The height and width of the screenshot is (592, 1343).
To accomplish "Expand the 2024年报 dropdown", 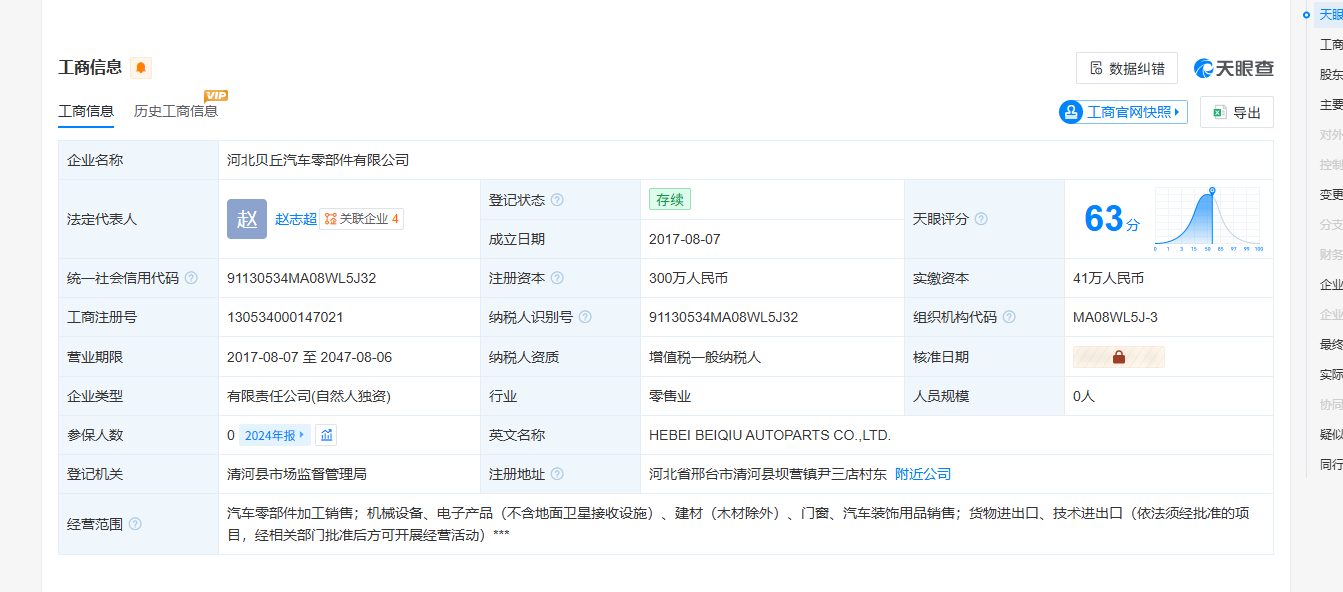I will click(x=275, y=435).
